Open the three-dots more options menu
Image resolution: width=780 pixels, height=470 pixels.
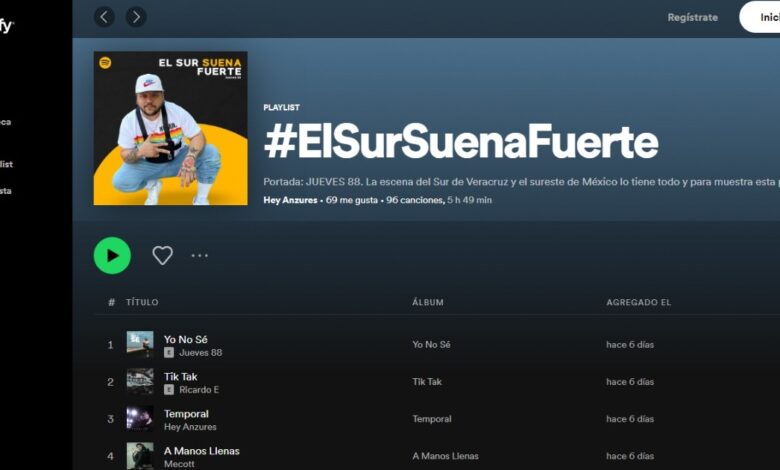[199, 256]
